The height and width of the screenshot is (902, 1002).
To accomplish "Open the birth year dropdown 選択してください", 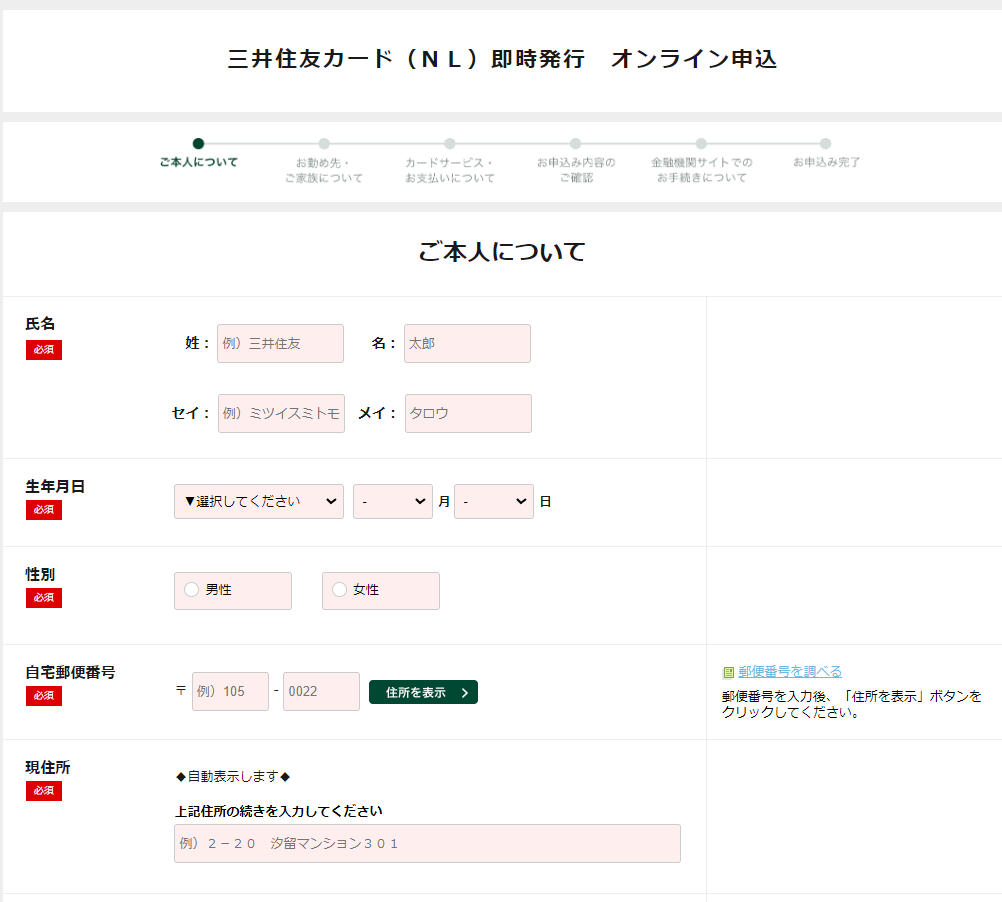I will pyautogui.click(x=259, y=501).
